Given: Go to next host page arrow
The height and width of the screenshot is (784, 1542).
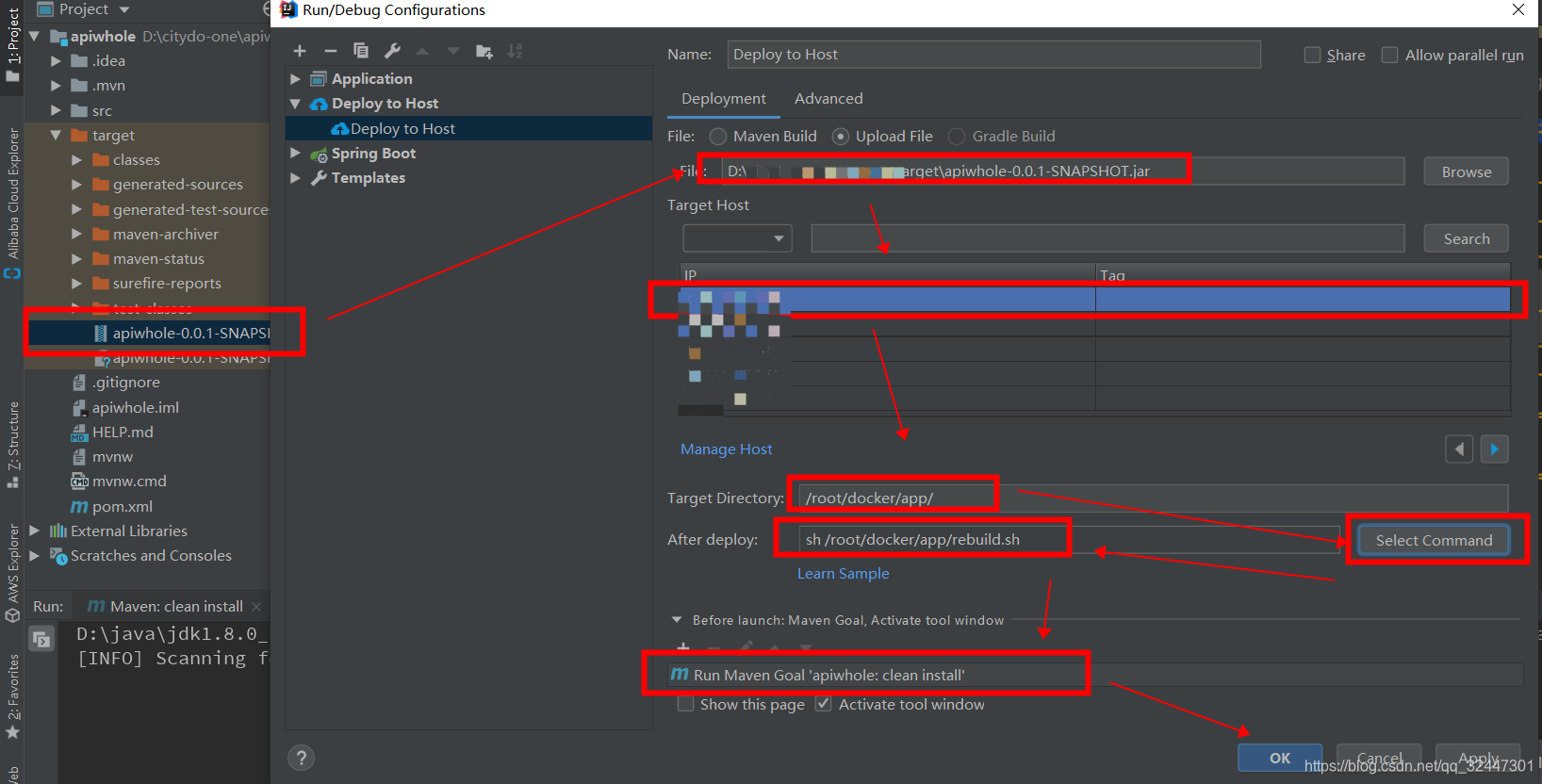Looking at the screenshot, I should [1494, 449].
